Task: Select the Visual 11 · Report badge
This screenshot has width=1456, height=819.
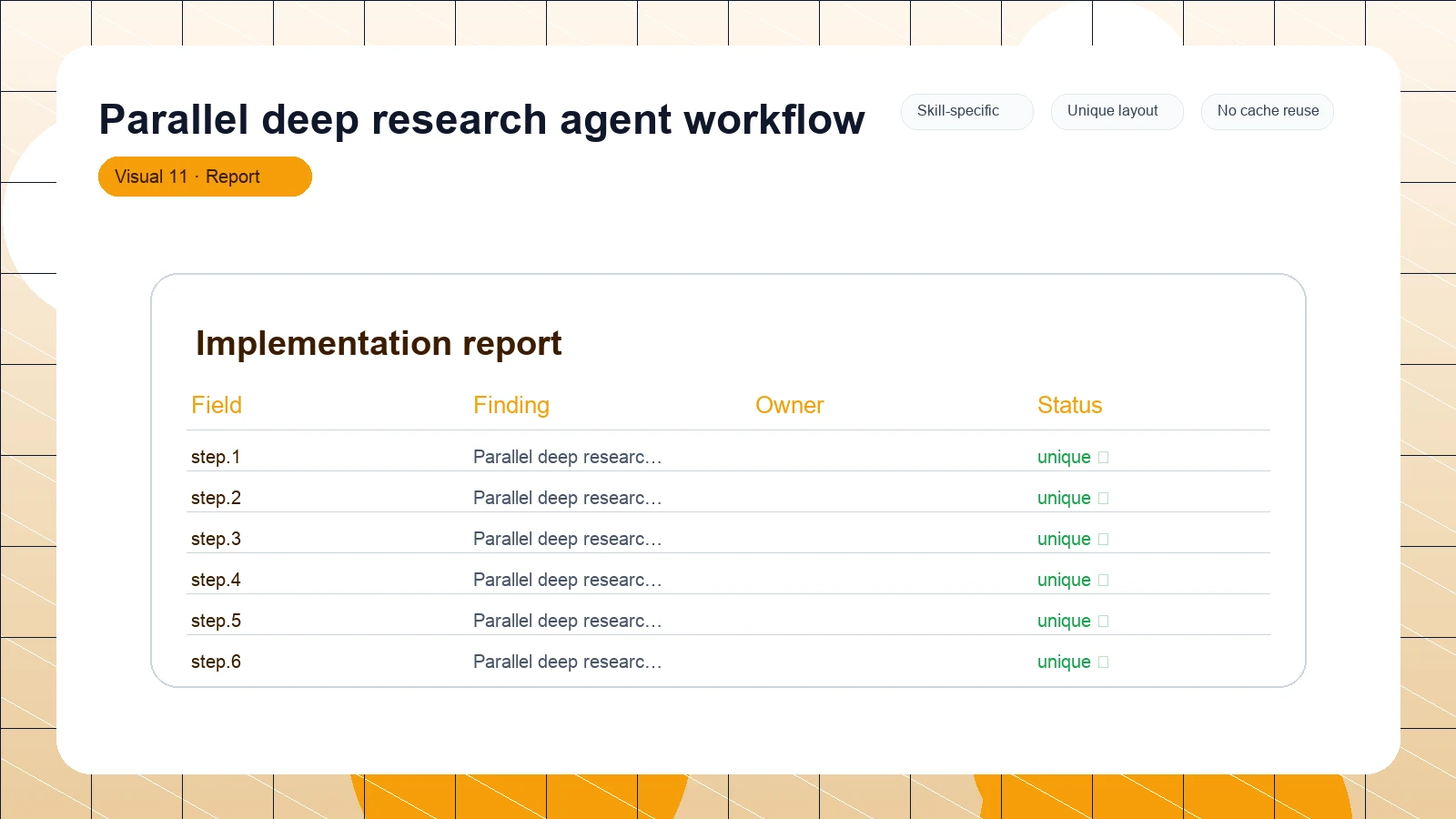Action: (x=205, y=177)
